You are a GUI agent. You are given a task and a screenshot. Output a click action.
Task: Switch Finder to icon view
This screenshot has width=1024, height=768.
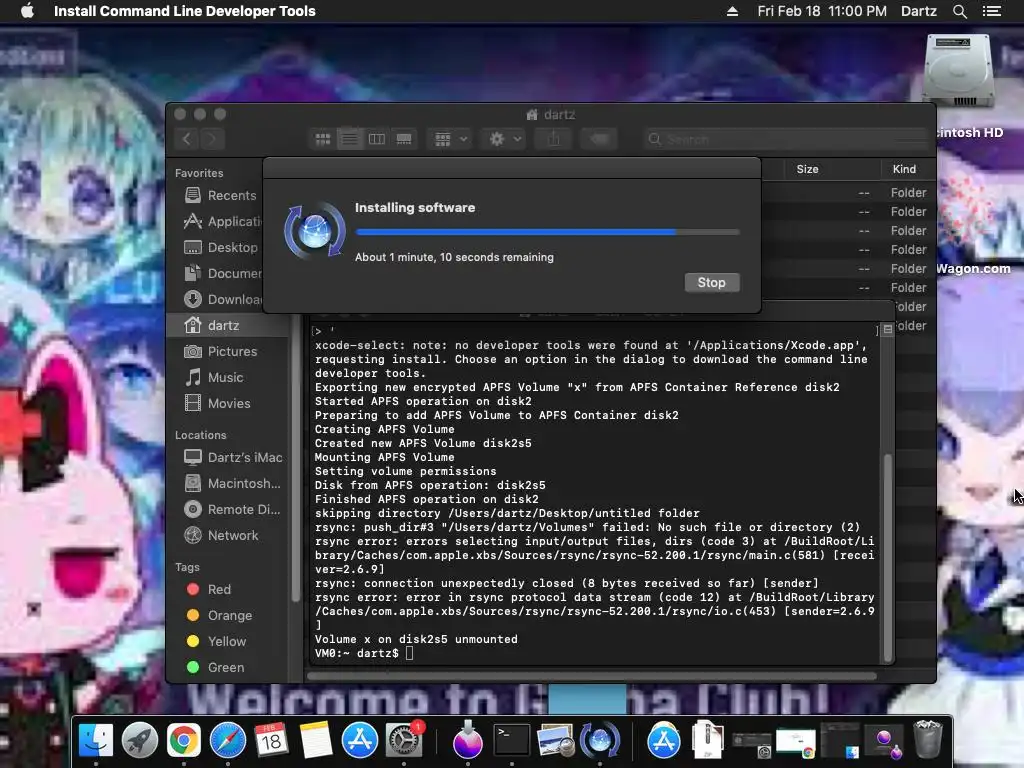coord(323,138)
